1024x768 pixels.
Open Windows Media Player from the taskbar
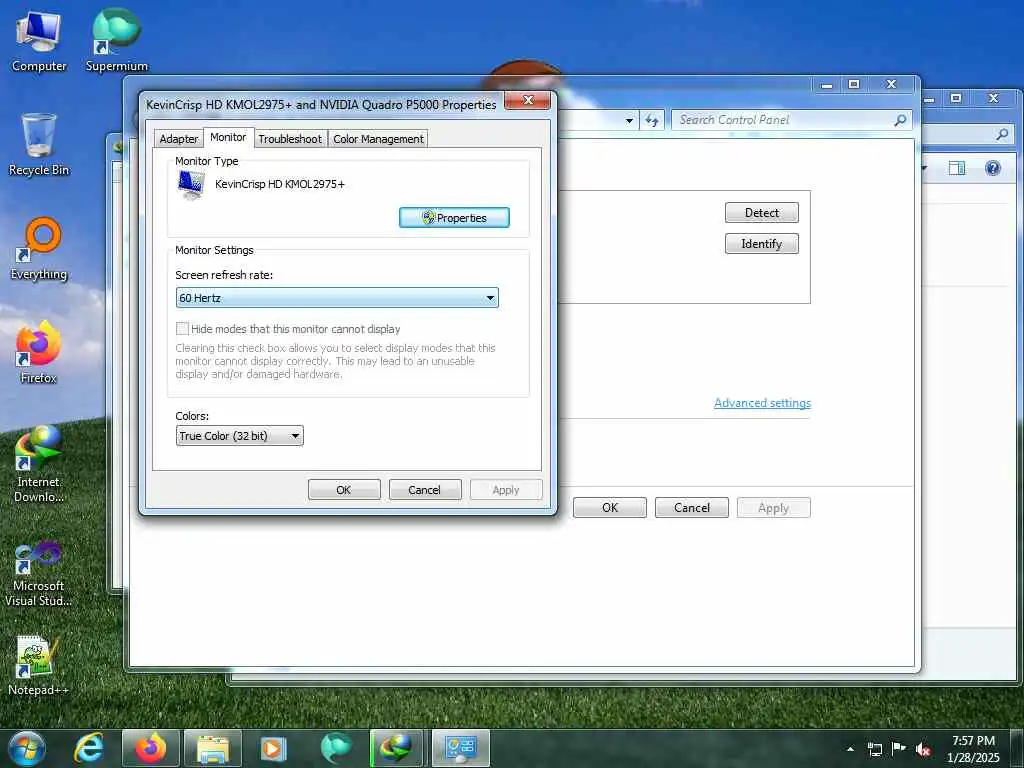274,748
